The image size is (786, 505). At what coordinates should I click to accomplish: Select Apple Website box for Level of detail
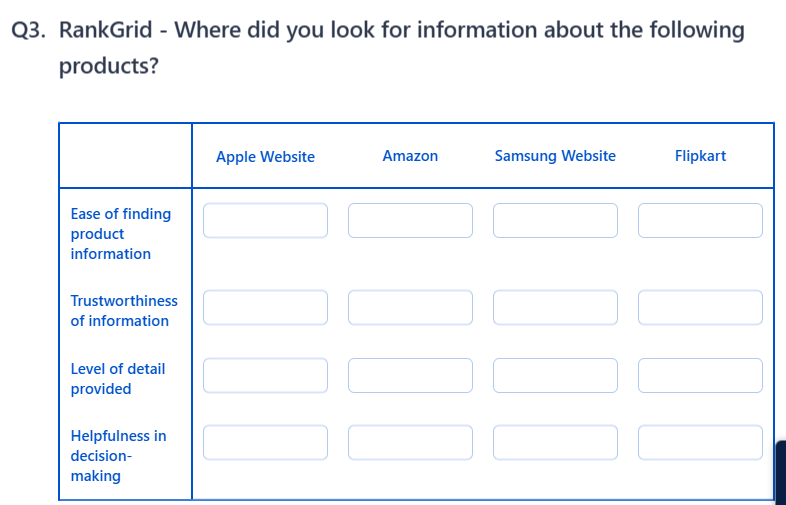click(265, 376)
